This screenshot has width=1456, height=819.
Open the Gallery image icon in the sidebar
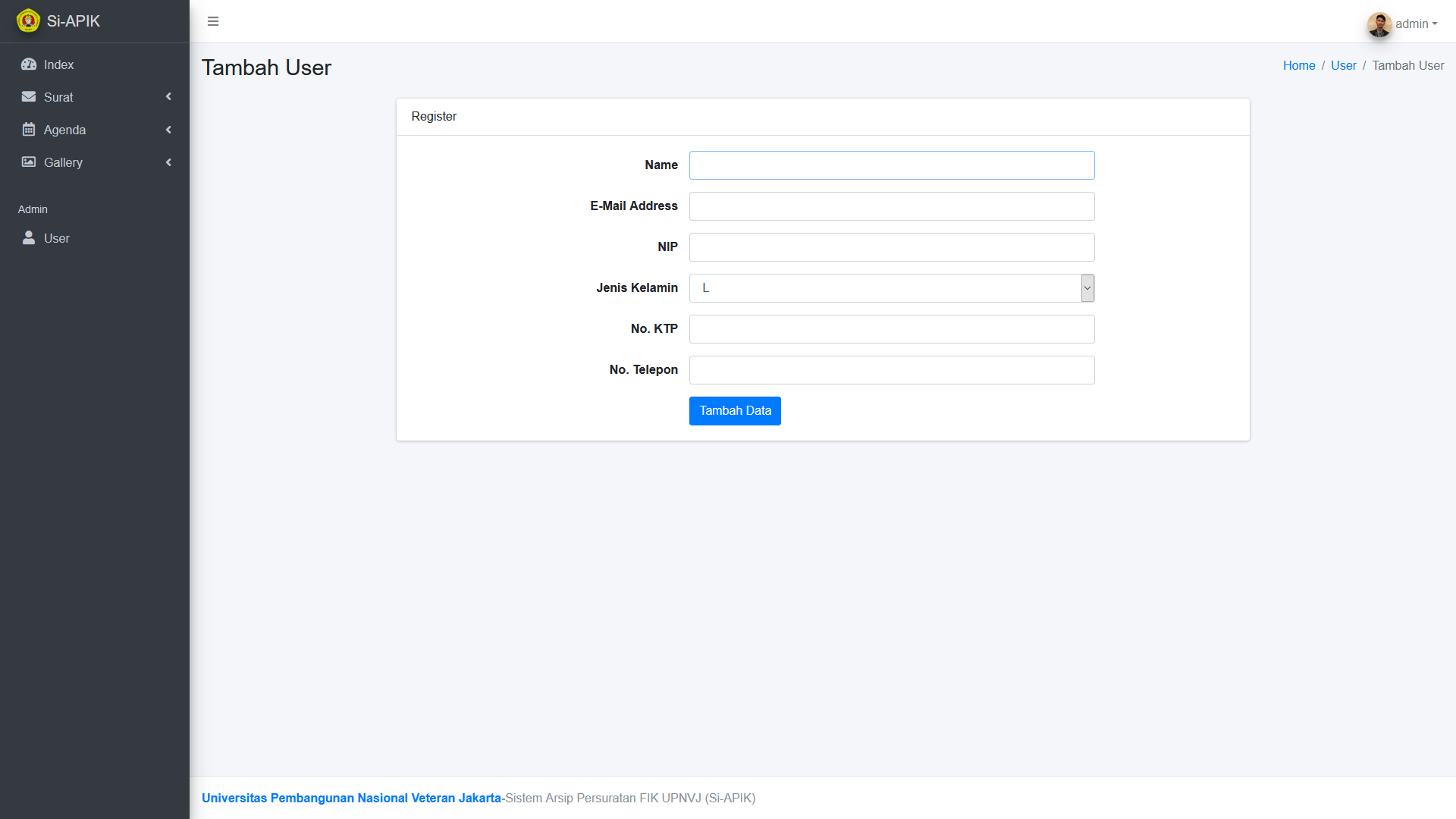point(29,162)
